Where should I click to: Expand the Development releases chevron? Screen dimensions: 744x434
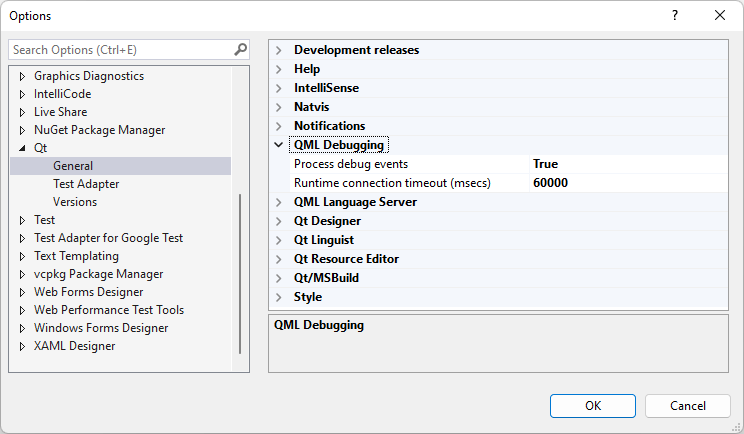(x=279, y=50)
